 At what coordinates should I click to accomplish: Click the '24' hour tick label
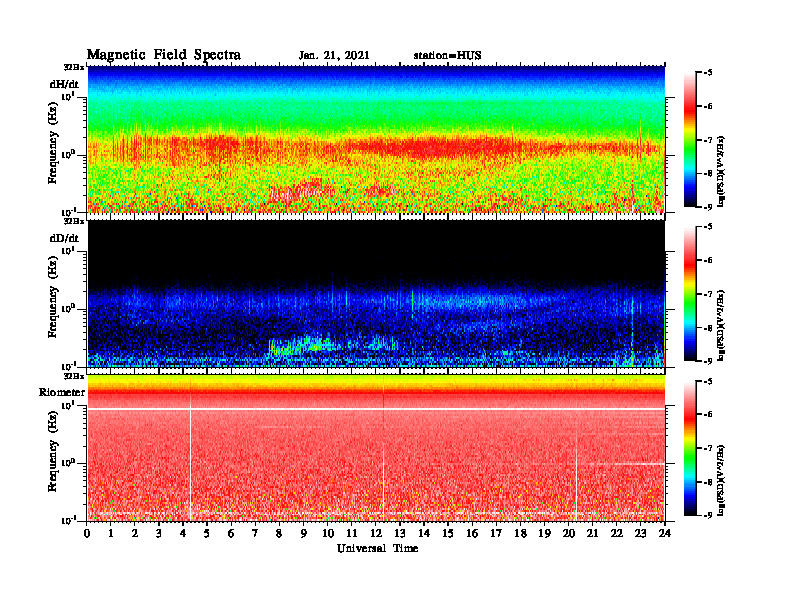(x=665, y=534)
